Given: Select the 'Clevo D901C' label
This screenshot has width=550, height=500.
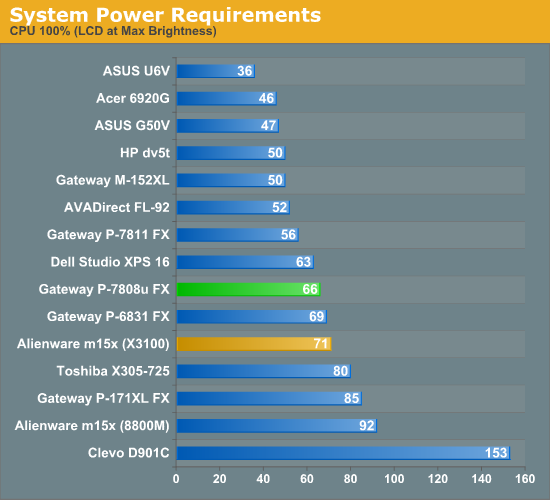Looking at the screenshot, I should (129, 453).
